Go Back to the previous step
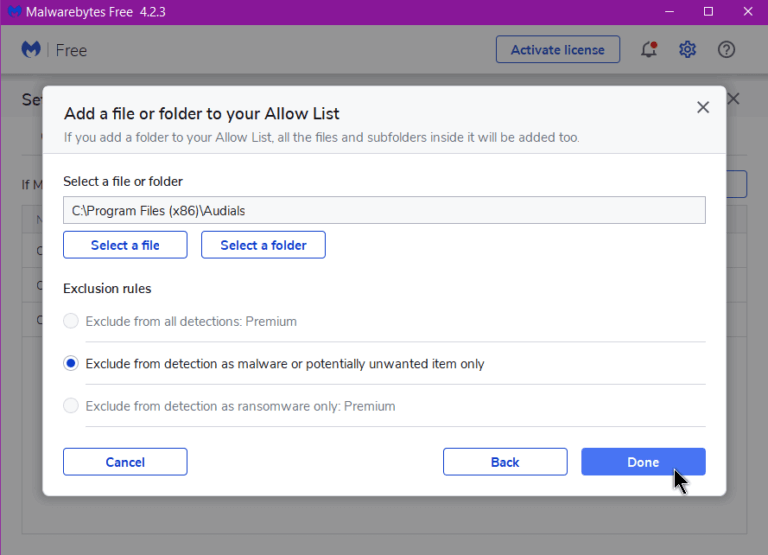768x555 pixels. pos(505,462)
